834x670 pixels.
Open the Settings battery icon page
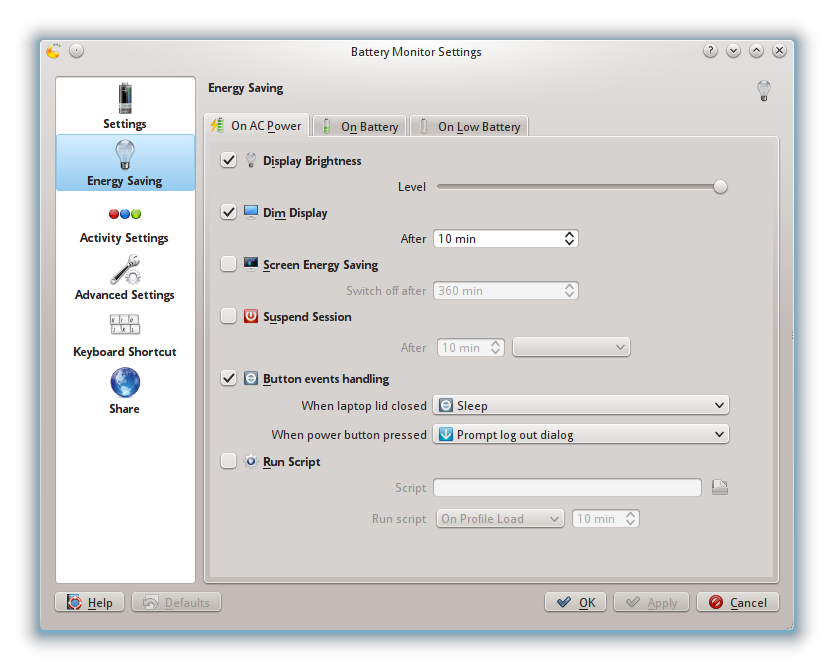tap(125, 98)
